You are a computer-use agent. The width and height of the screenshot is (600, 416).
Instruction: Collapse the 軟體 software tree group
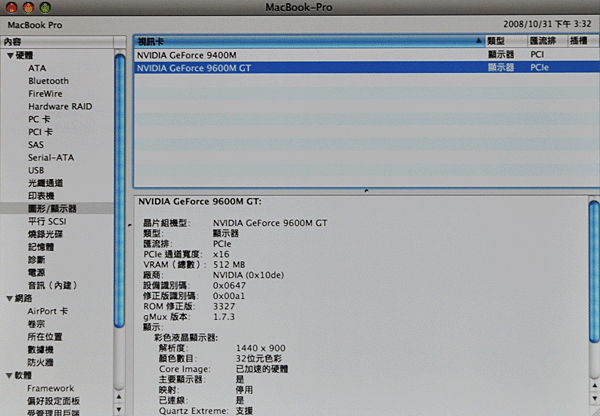(x=10, y=375)
